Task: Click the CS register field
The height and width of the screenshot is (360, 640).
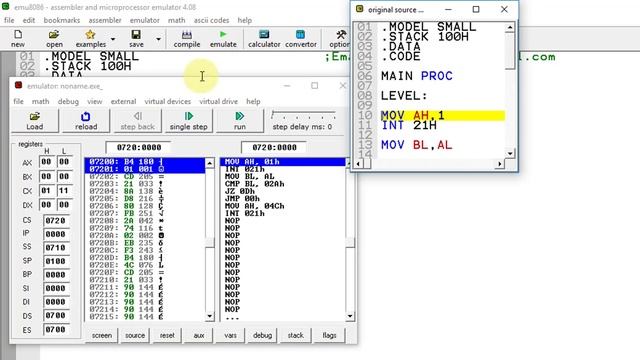Action: click(56, 220)
